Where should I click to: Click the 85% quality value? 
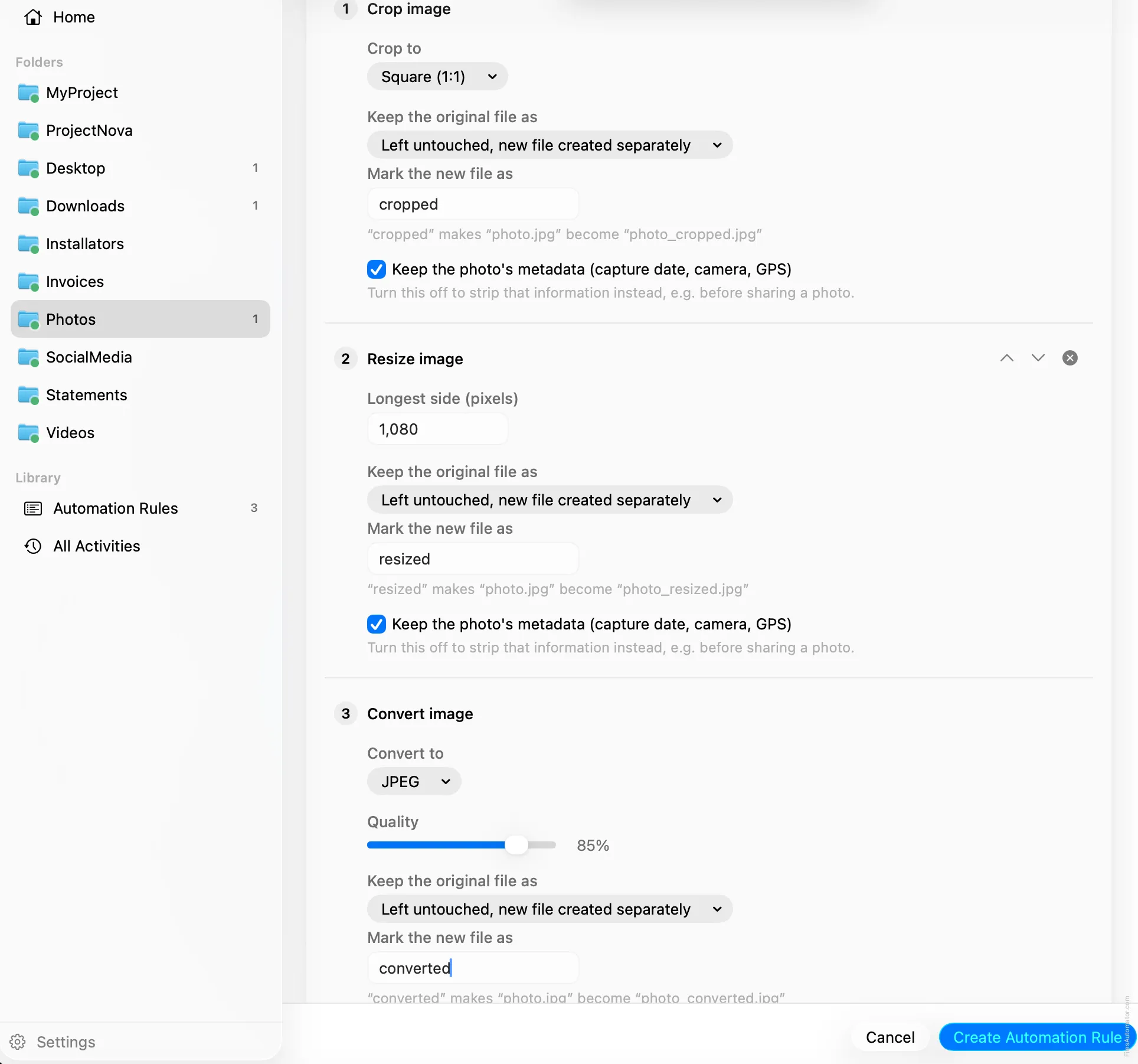(x=593, y=846)
